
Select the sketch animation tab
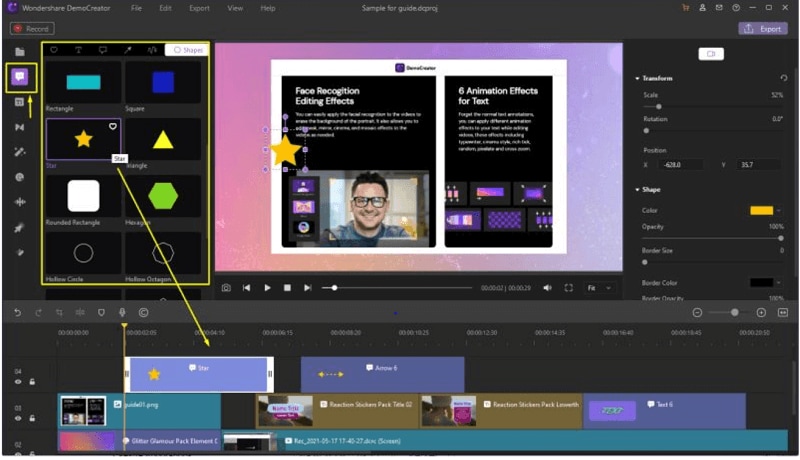[152, 50]
